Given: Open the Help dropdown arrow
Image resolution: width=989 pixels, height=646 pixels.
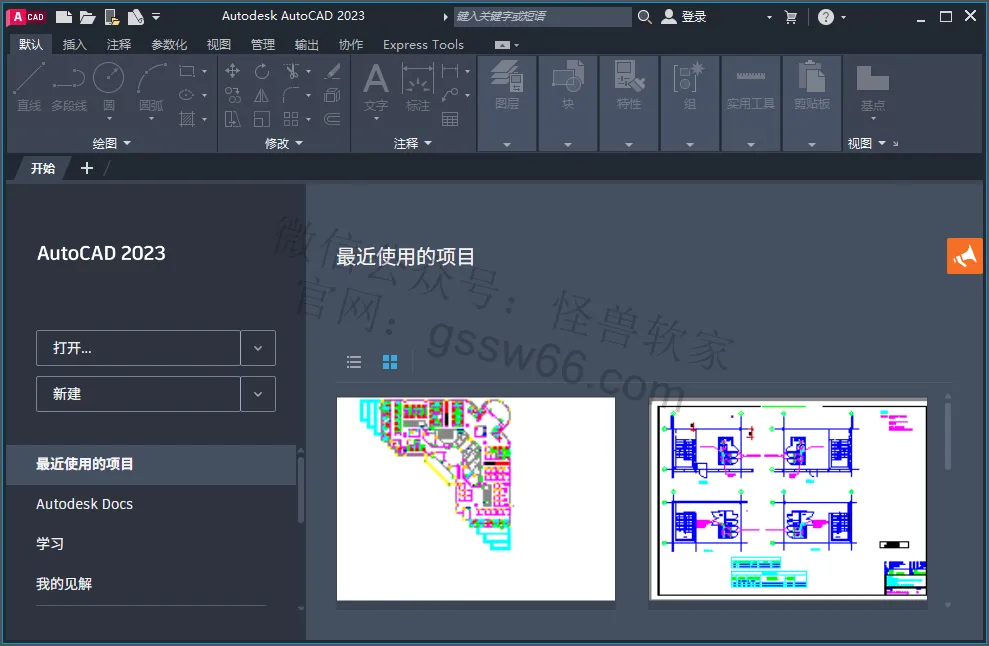Looking at the screenshot, I should [843, 18].
